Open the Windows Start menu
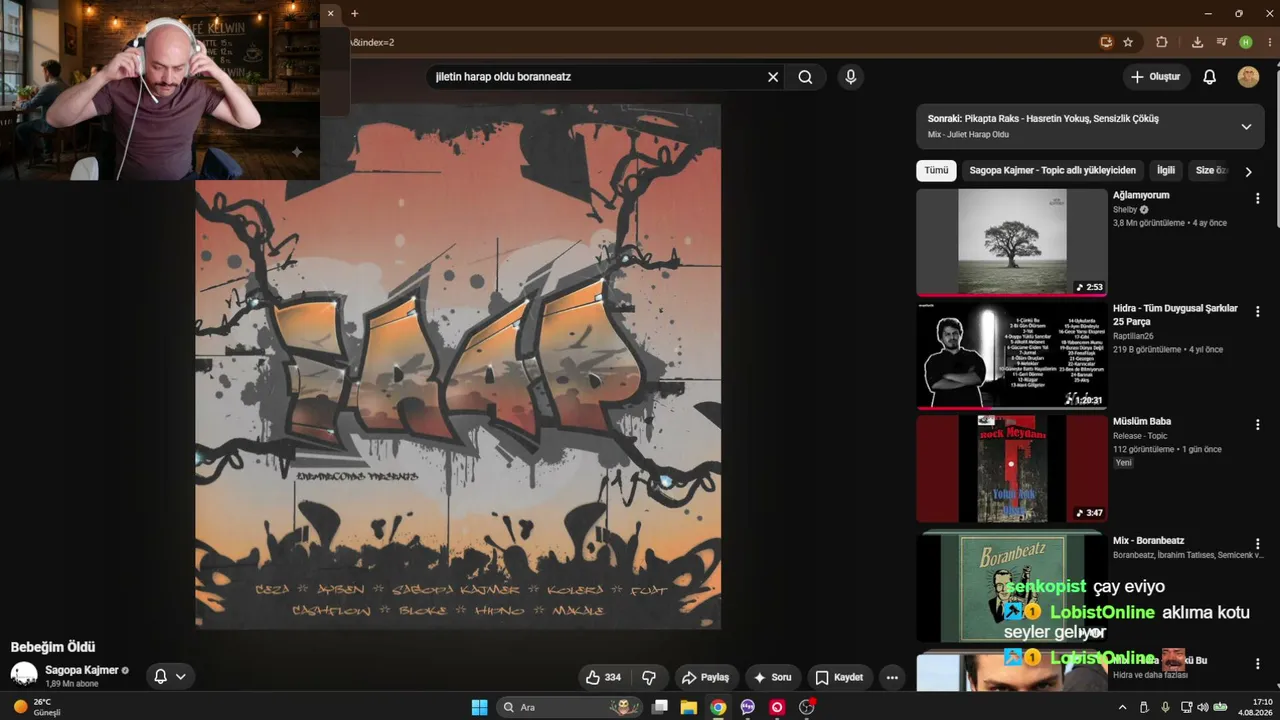This screenshot has height=720, width=1280. (480, 707)
